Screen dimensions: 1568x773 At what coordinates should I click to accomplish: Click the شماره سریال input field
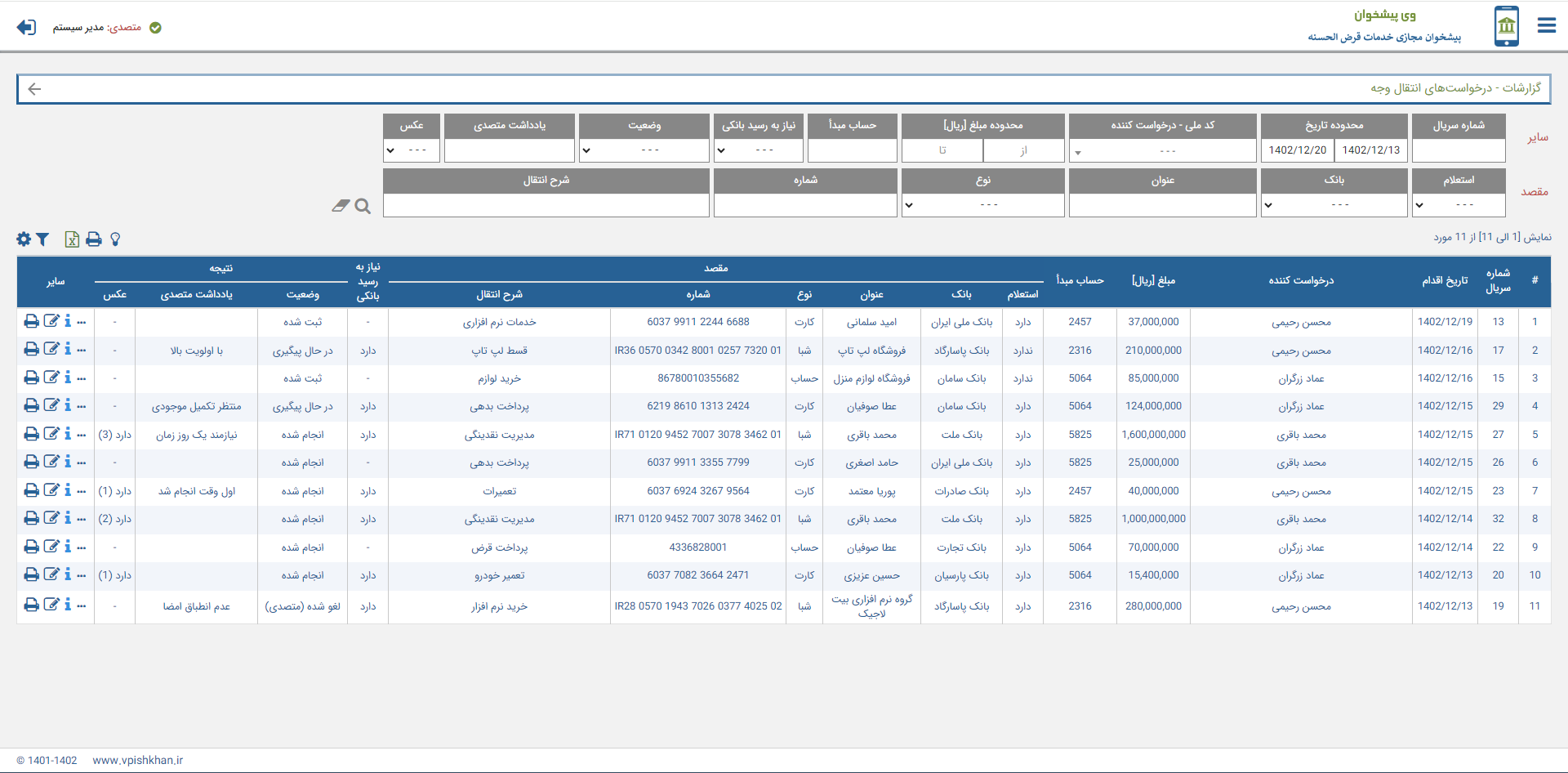coord(1458,150)
